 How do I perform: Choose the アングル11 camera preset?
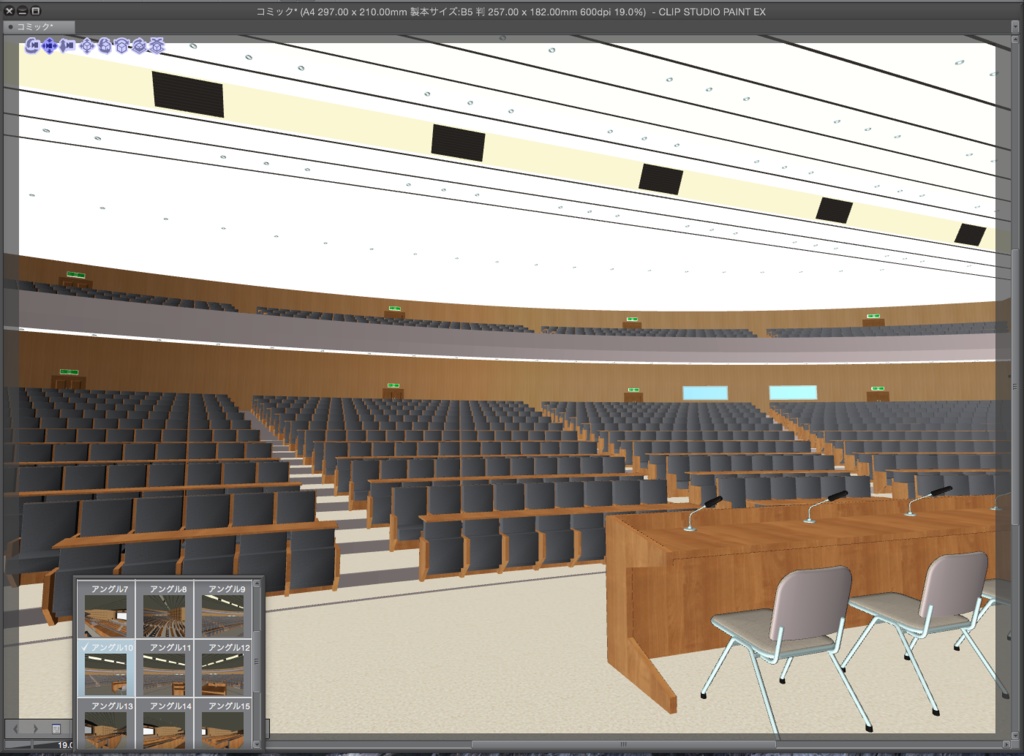point(165,669)
